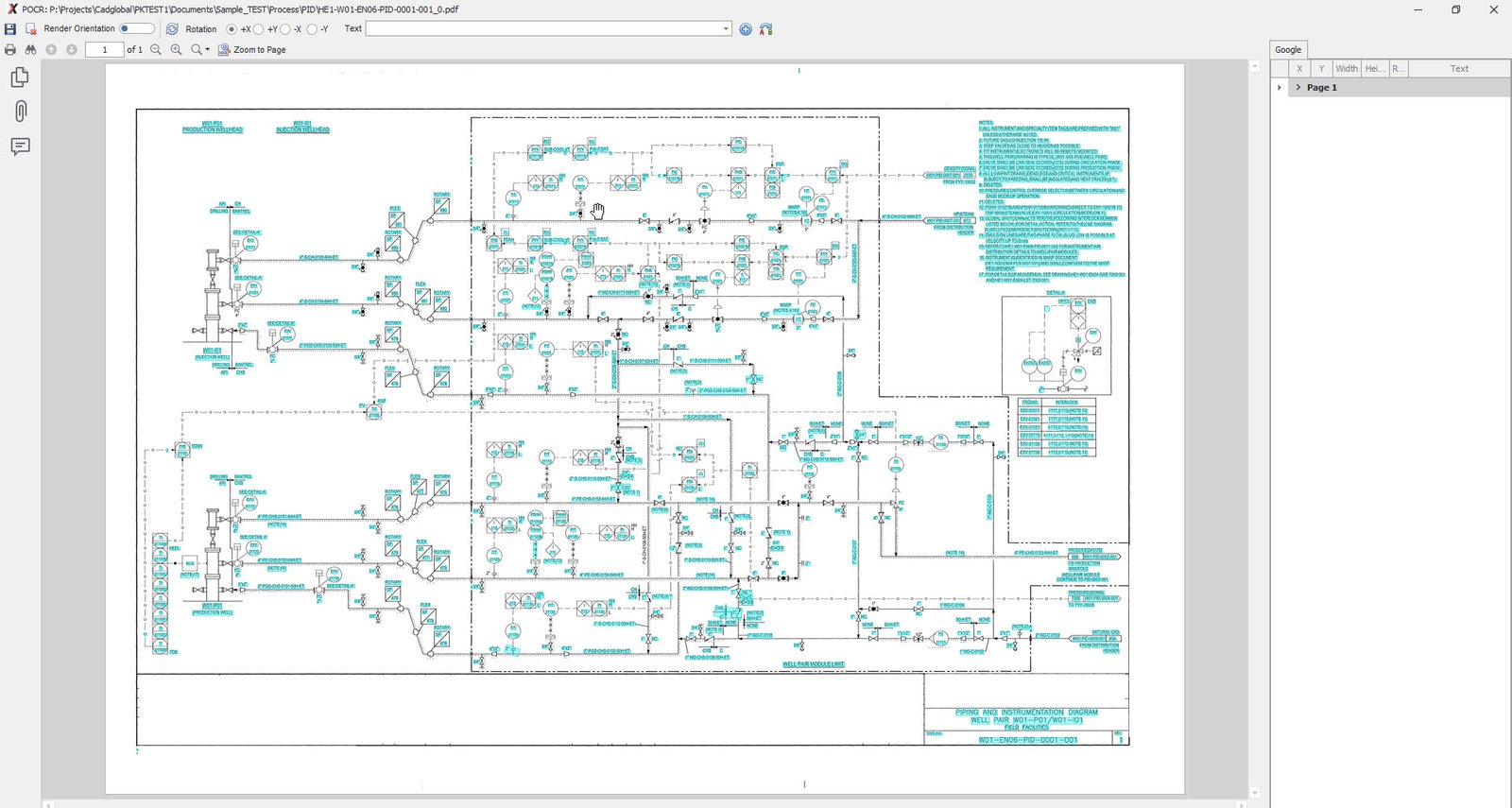Image resolution: width=1512 pixels, height=808 pixels.
Task: Open search with the binoculars icon
Action: tap(30, 50)
